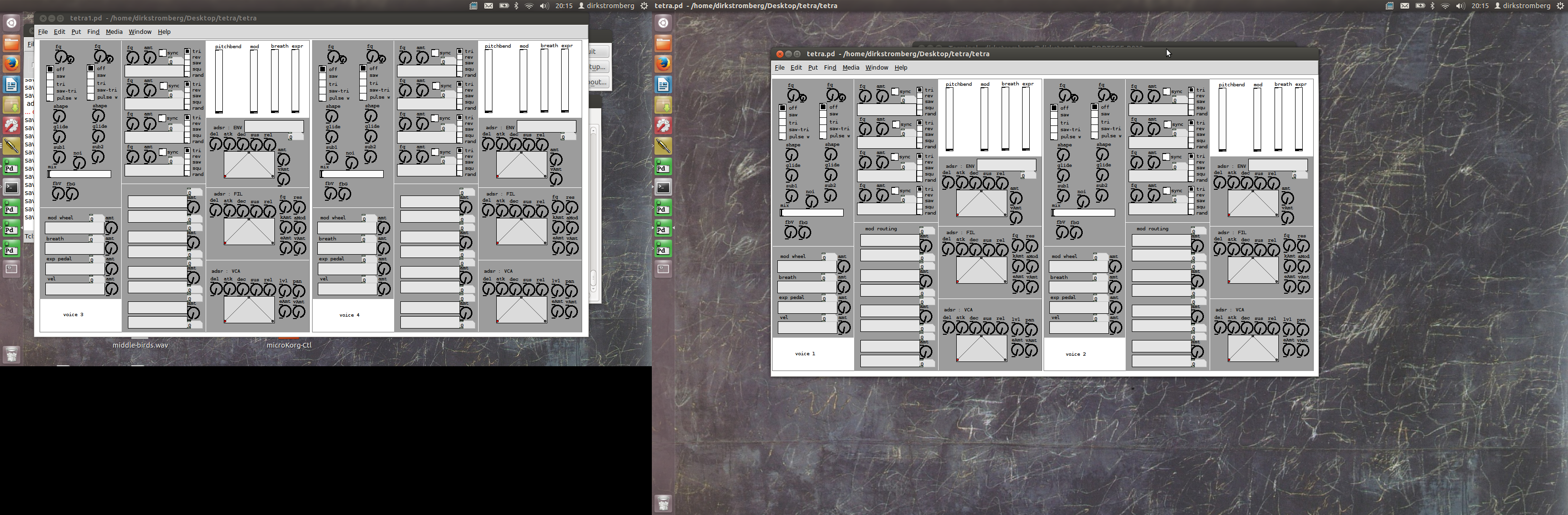This screenshot has height=515, width=1568.
Task: Click the pitchbend slider in voice 1
Action: tap(949, 119)
